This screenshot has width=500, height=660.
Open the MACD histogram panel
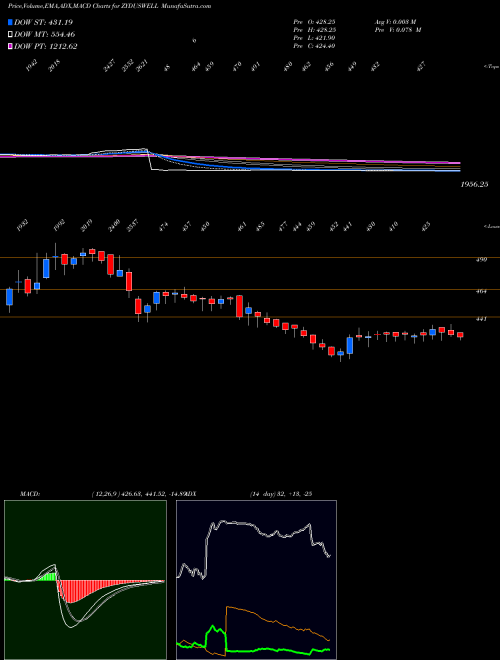pos(85,580)
